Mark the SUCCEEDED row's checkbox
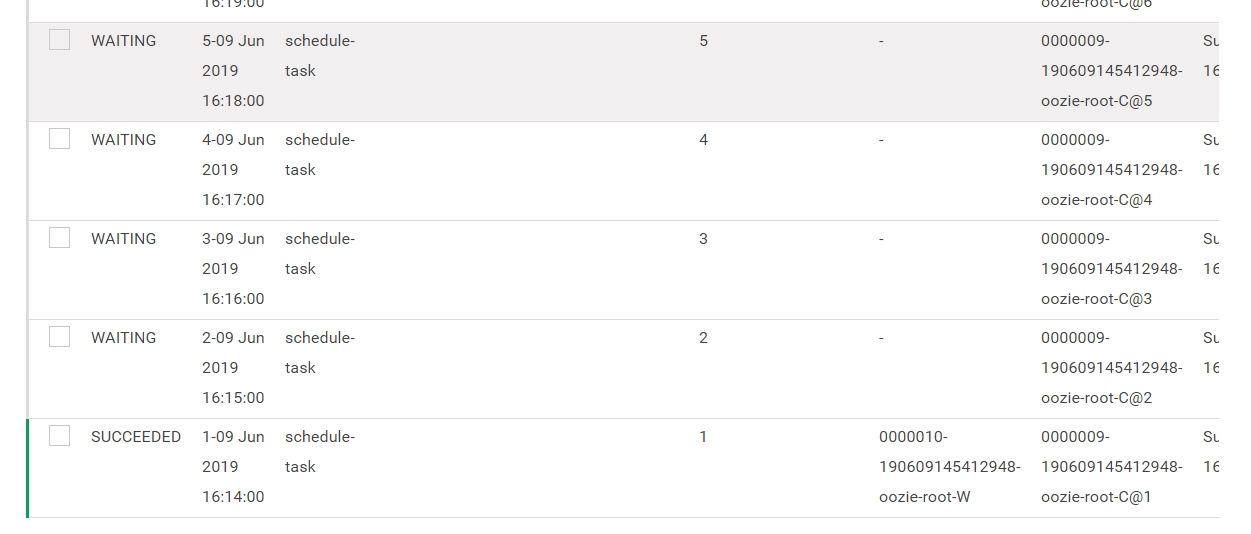This screenshot has height=534, width=1251. click(60, 436)
